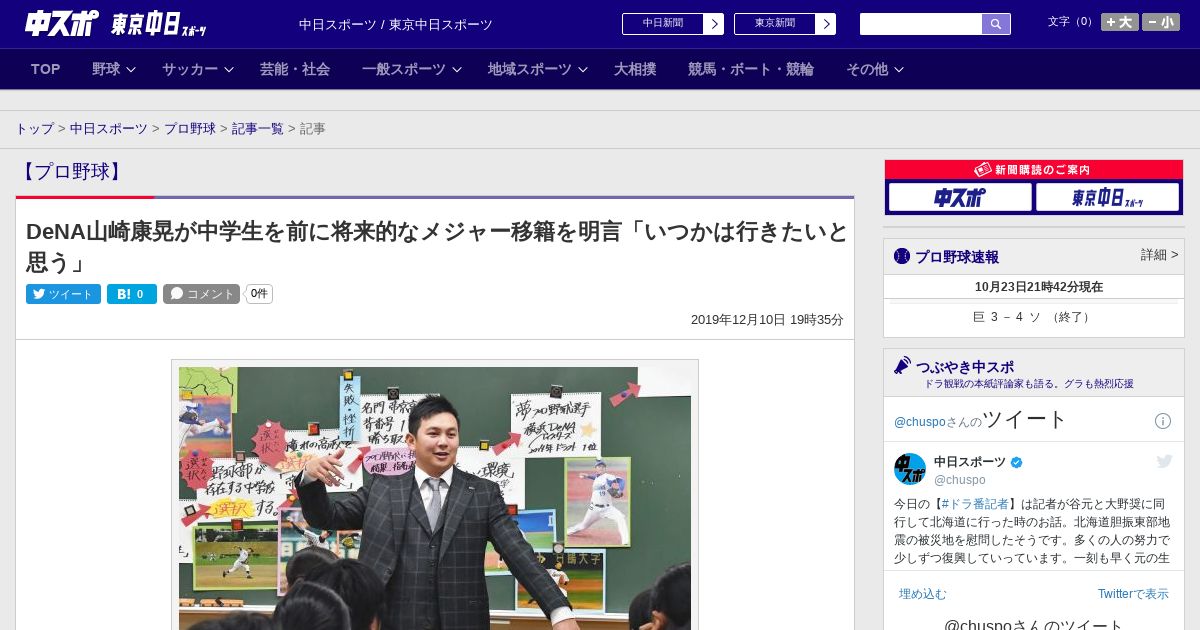Expand the 一般スポーツ dropdown chevron
This screenshot has height=630, width=1200.
[457, 69]
